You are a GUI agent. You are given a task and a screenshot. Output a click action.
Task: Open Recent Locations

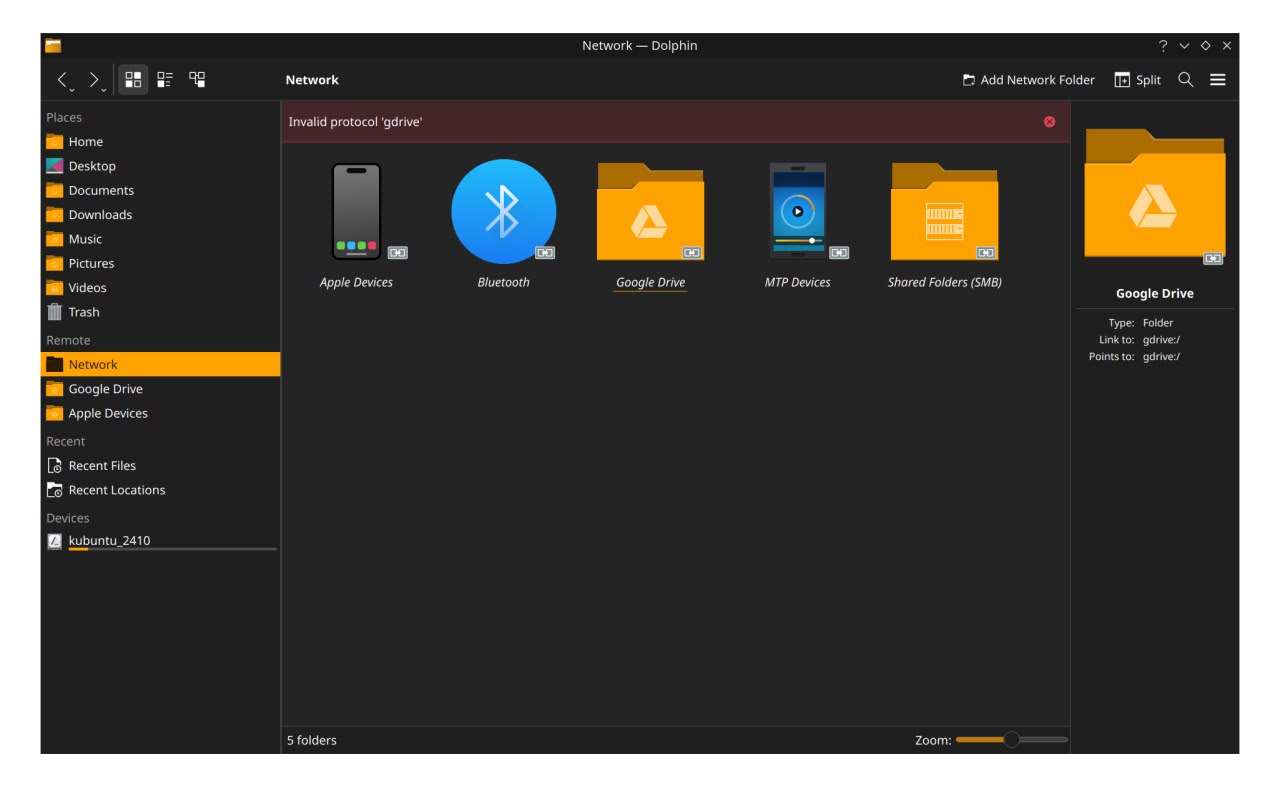click(x=160, y=490)
